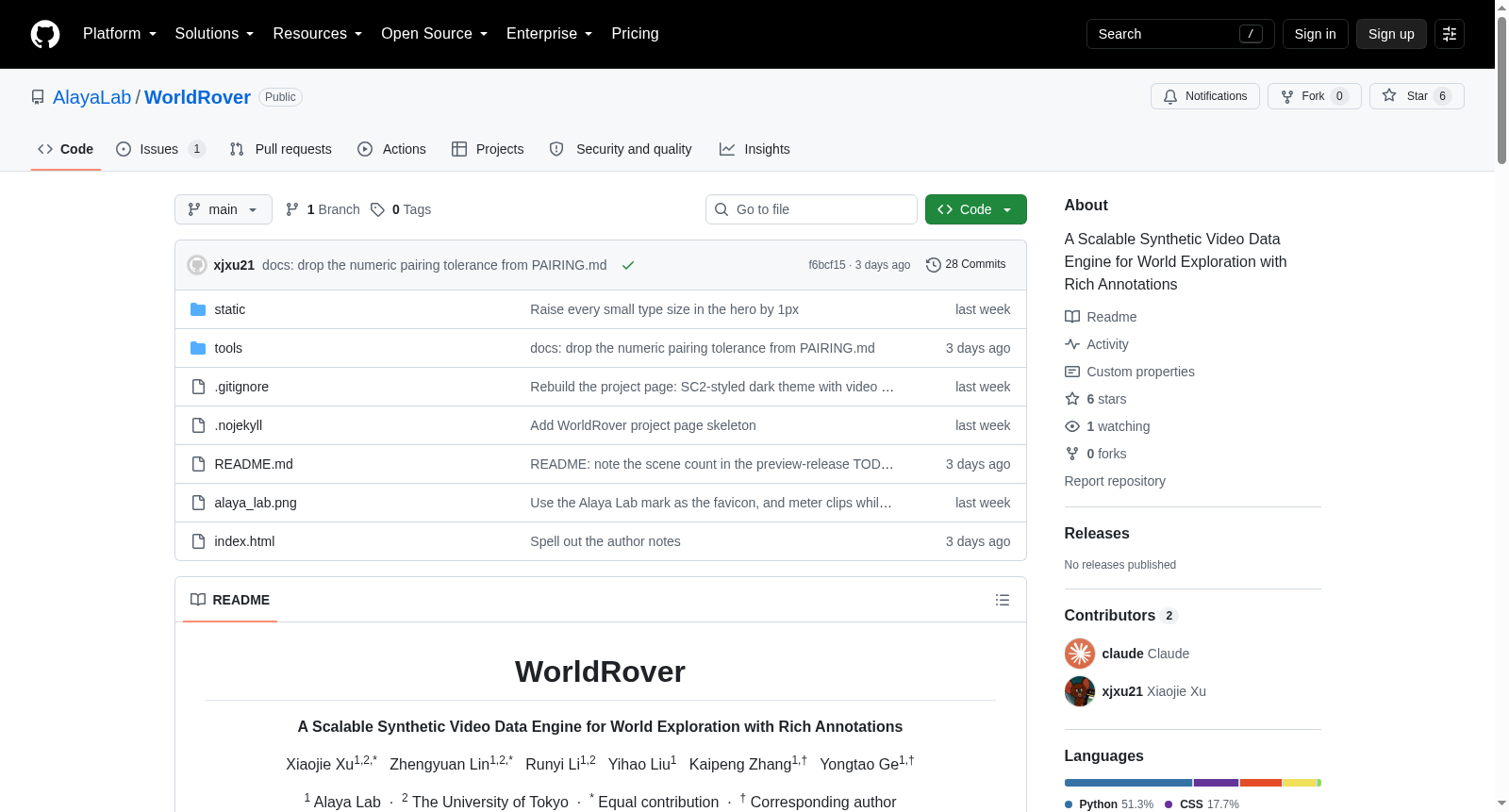Click the Sign in button
The height and width of the screenshot is (812, 1509).
coord(1316,34)
